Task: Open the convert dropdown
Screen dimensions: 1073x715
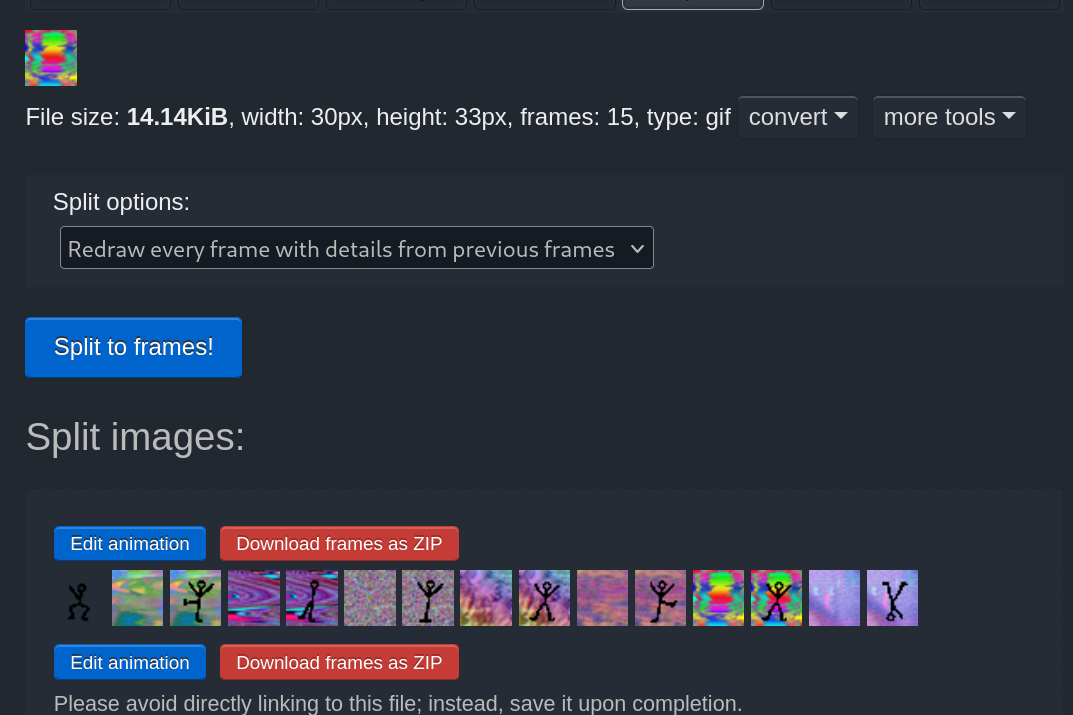Action: coord(797,117)
